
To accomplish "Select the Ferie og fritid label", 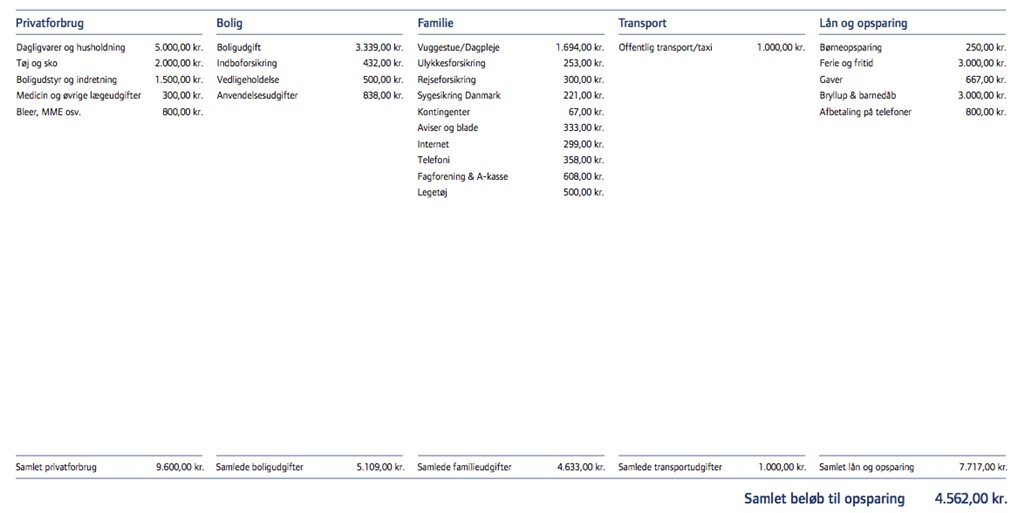I will click(846, 63).
